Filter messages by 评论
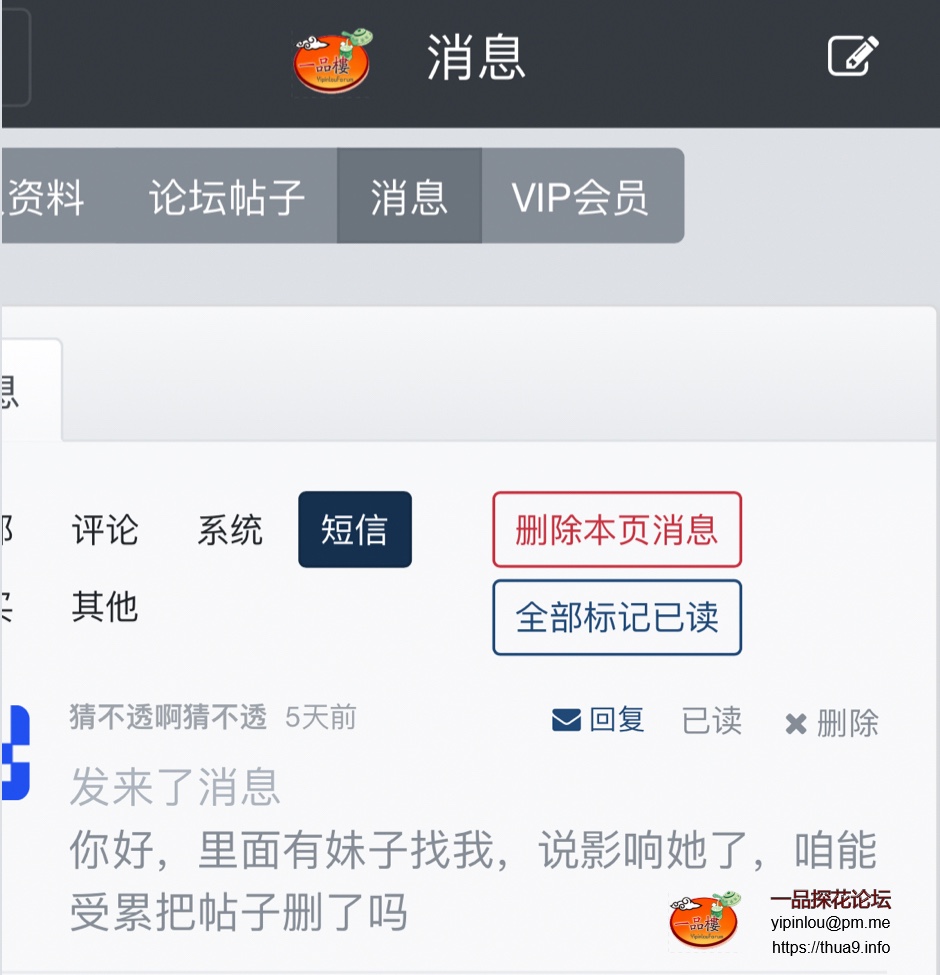This screenshot has width=940, height=975. coord(105,530)
